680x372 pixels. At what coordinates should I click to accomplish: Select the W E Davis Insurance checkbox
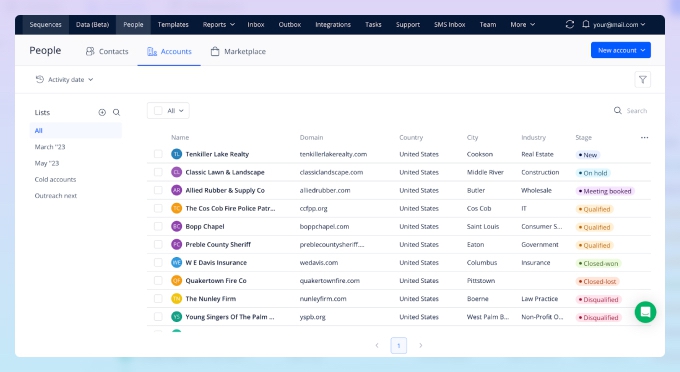158,263
